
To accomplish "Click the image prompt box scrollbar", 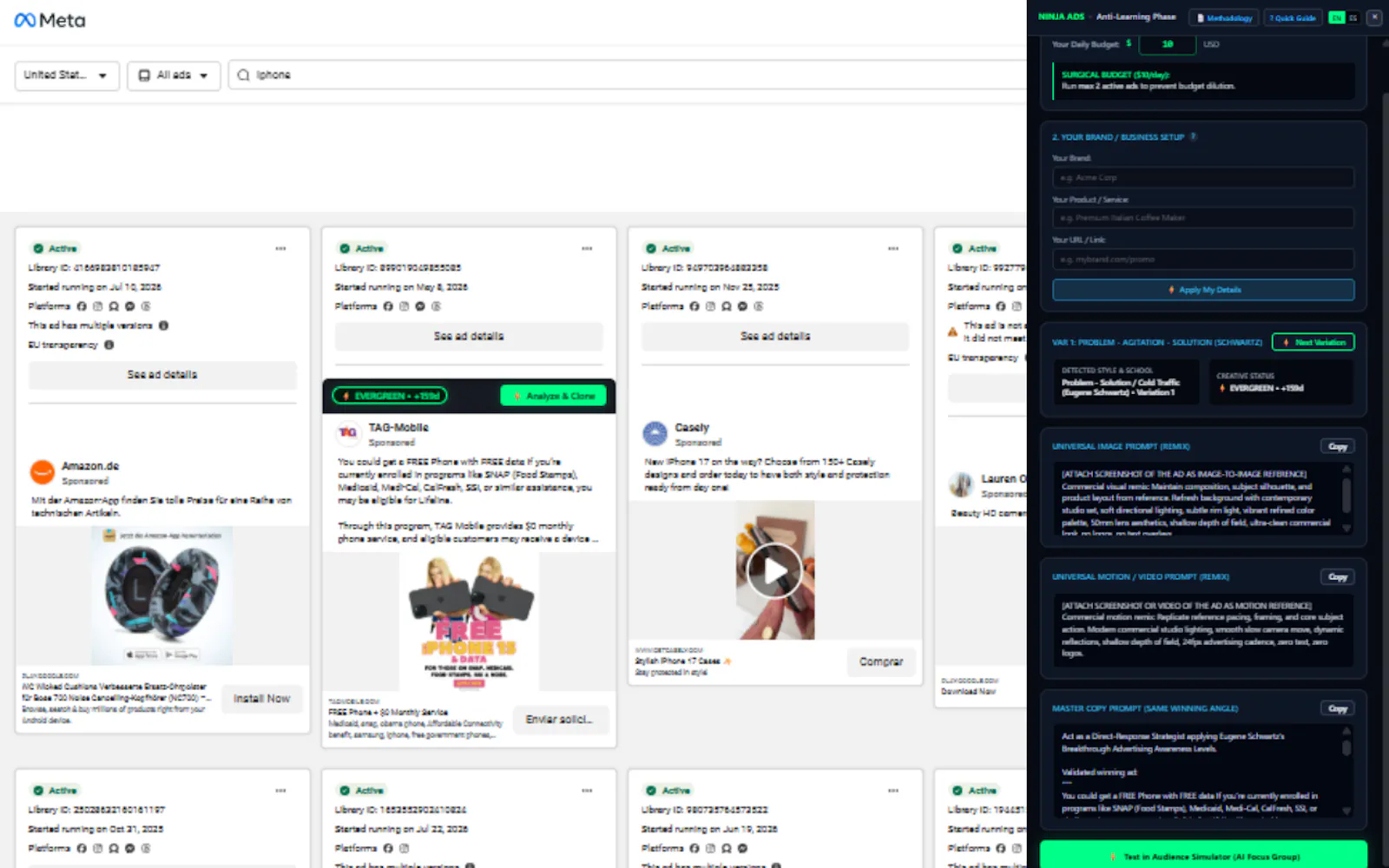I will click(x=1346, y=496).
